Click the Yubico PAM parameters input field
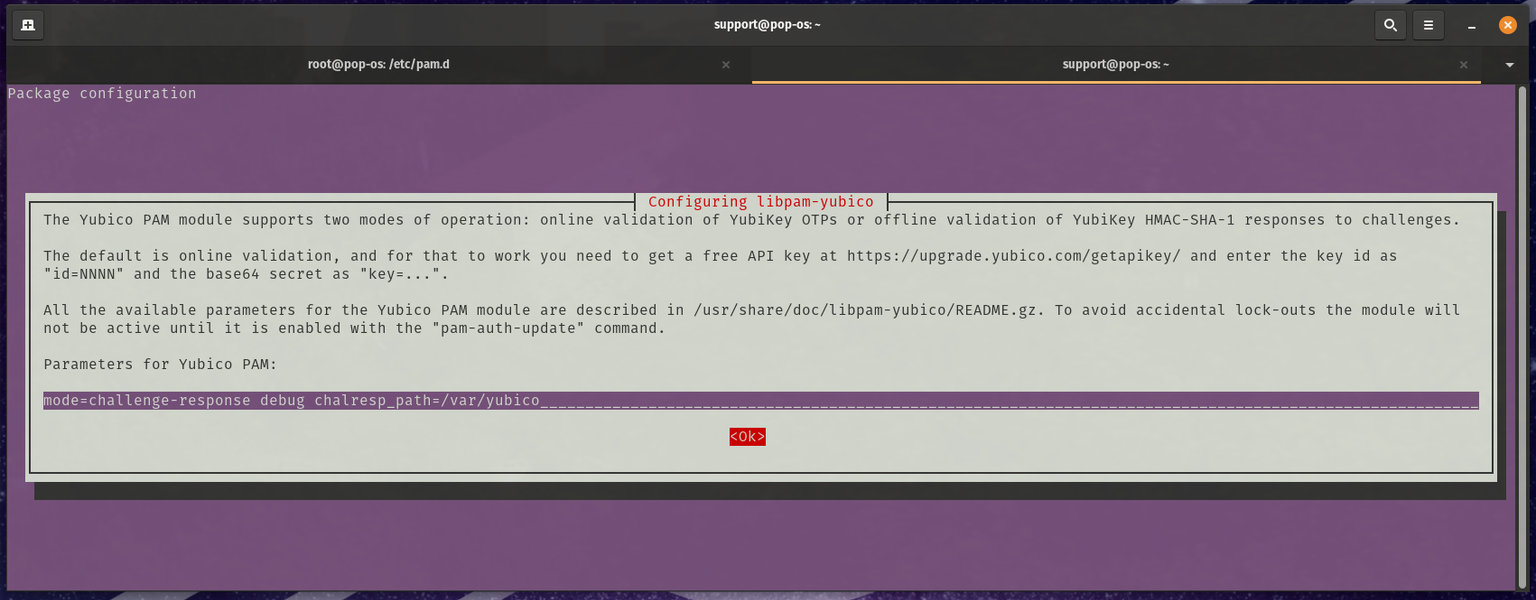This screenshot has width=1536, height=600. (x=1000, y=401)
